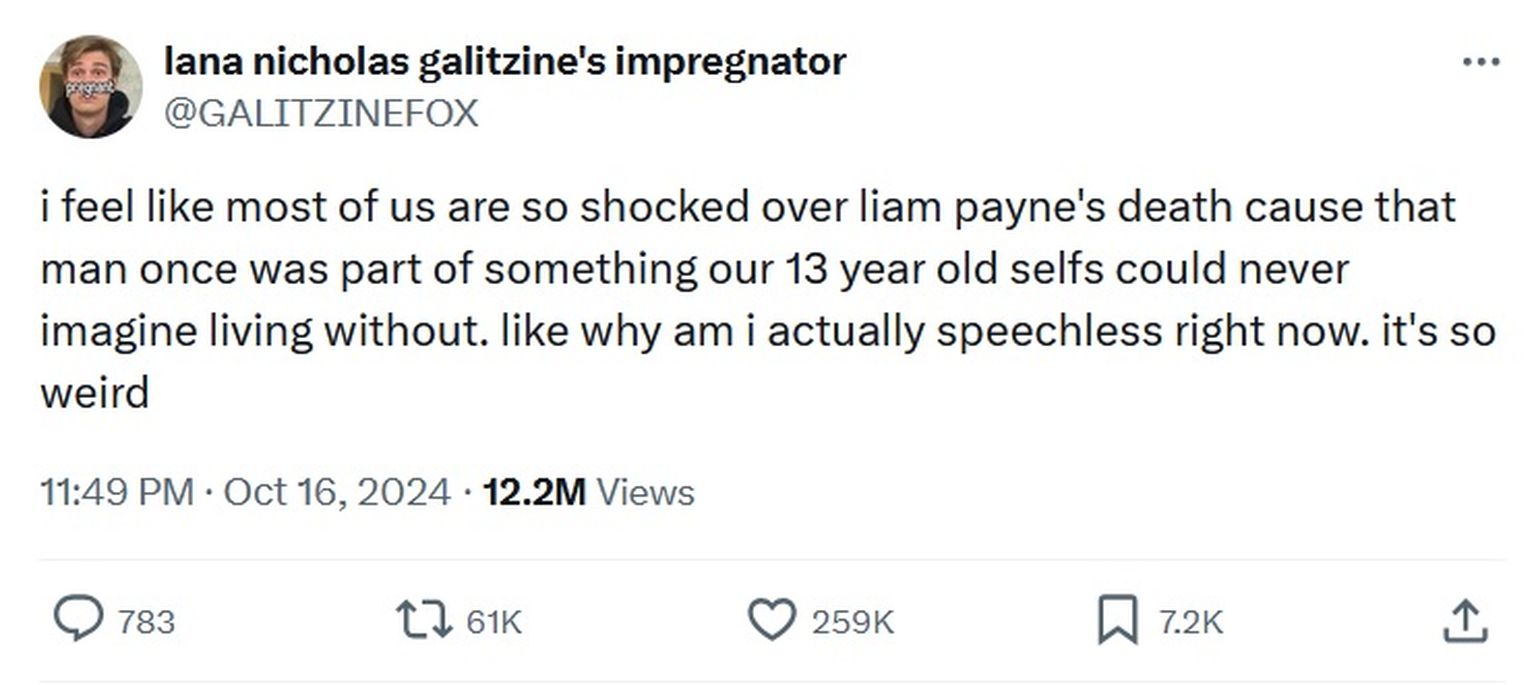Like the tweet with the heart icon
Image resolution: width=1536 pixels, height=685 pixels.
coord(772,621)
